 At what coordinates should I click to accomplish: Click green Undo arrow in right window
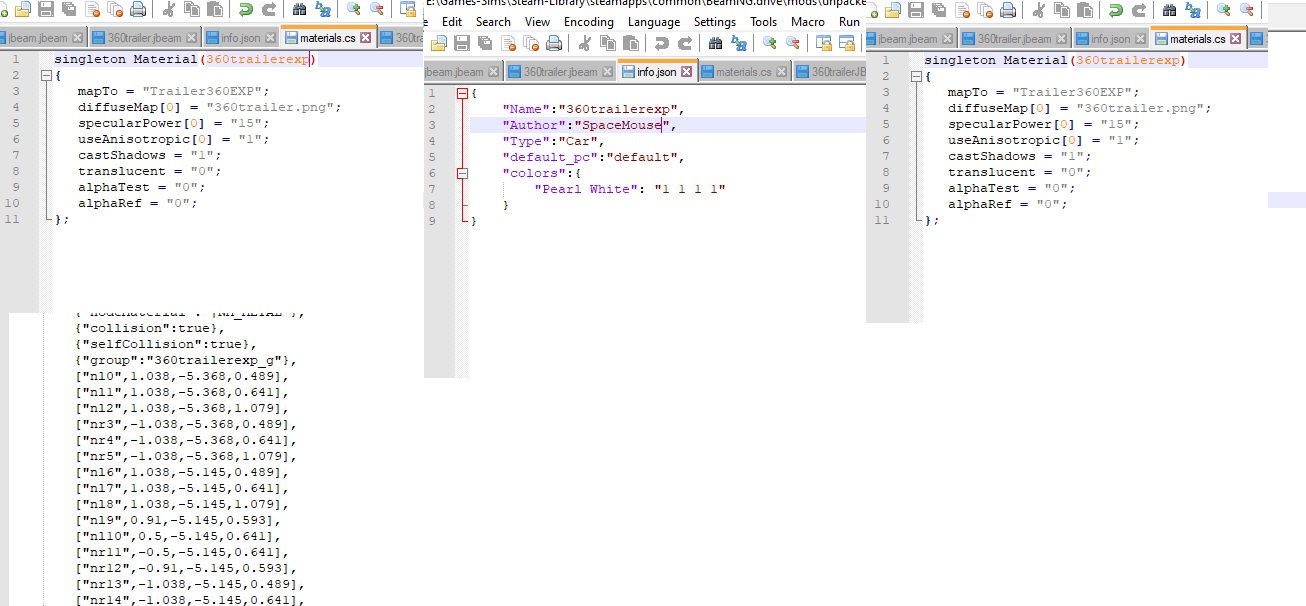[x=1116, y=10]
